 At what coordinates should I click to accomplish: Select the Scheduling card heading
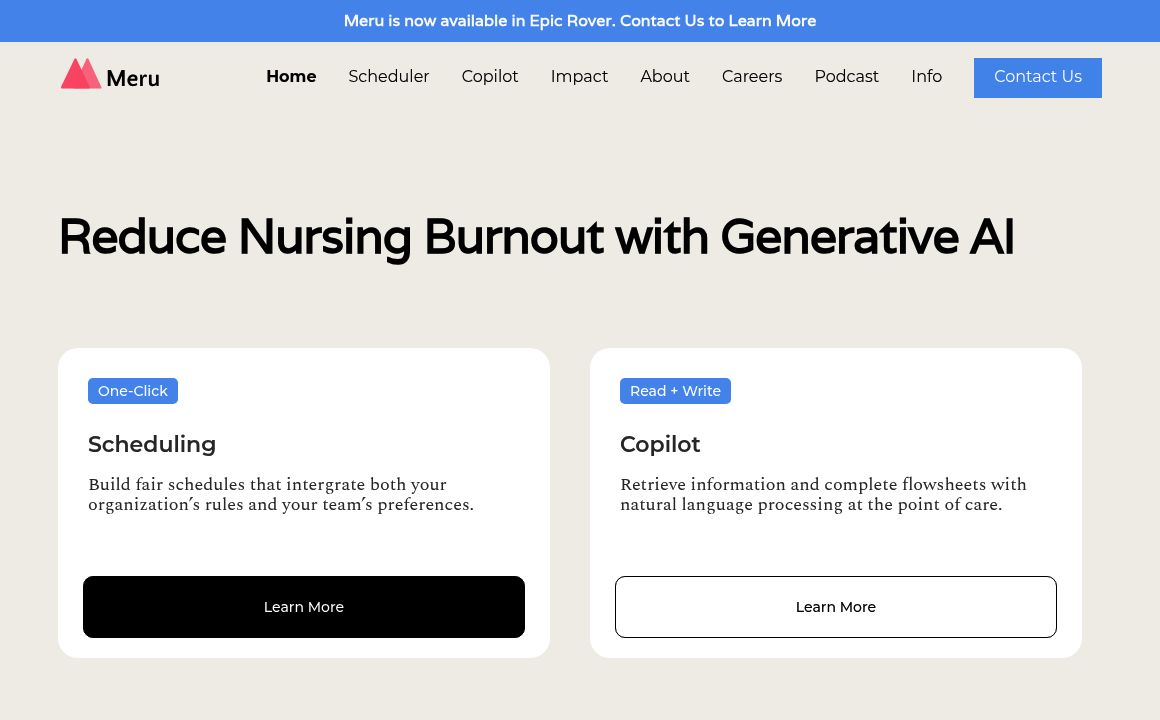[x=152, y=444]
